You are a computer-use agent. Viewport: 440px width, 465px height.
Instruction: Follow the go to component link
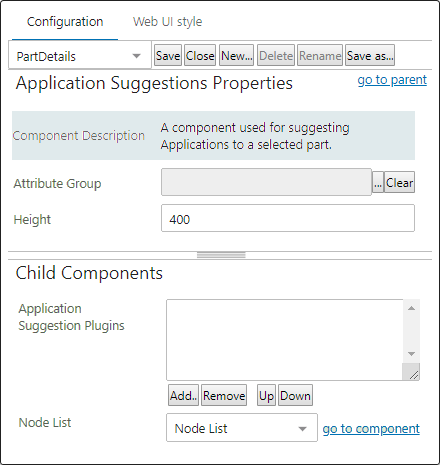[371, 429]
